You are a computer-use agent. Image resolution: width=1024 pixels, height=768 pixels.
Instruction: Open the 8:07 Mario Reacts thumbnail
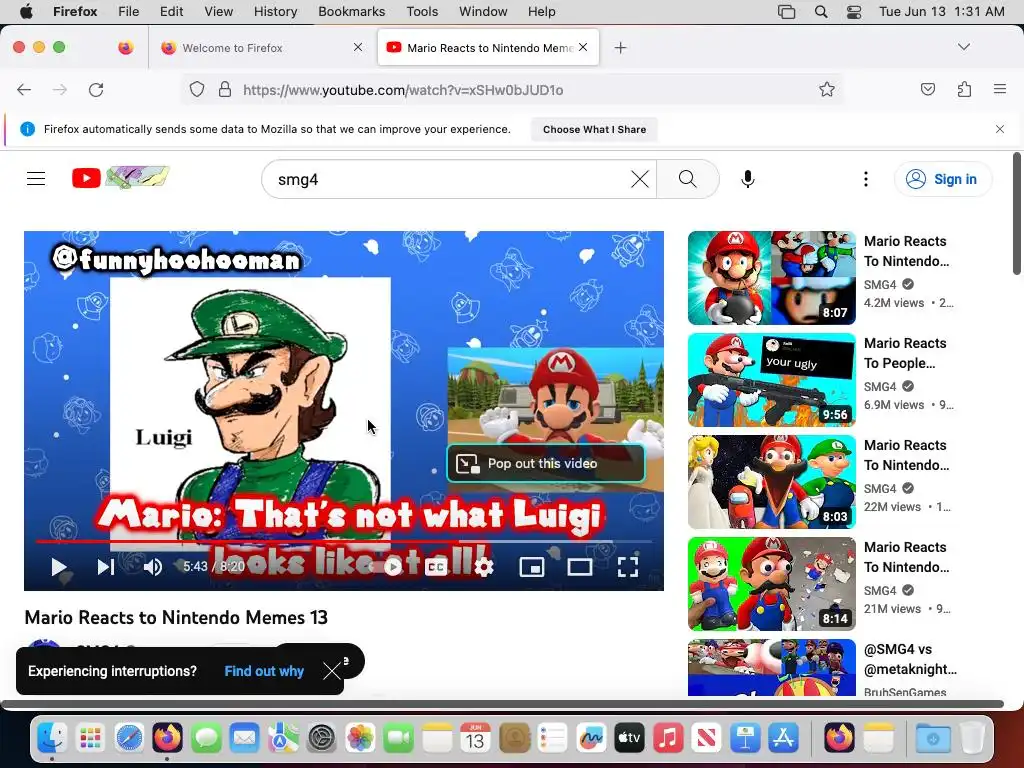772,278
